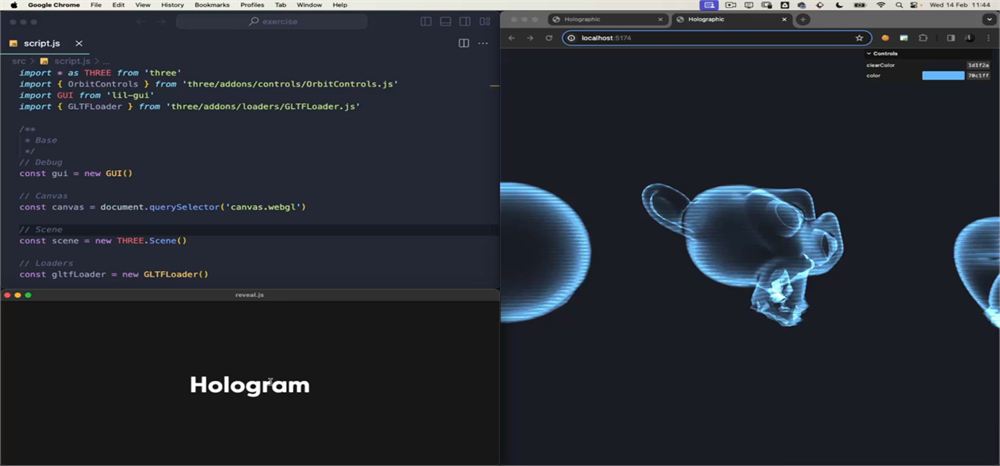This screenshot has width=1000, height=466.
Task: Open the History menu
Action: click(172, 4)
